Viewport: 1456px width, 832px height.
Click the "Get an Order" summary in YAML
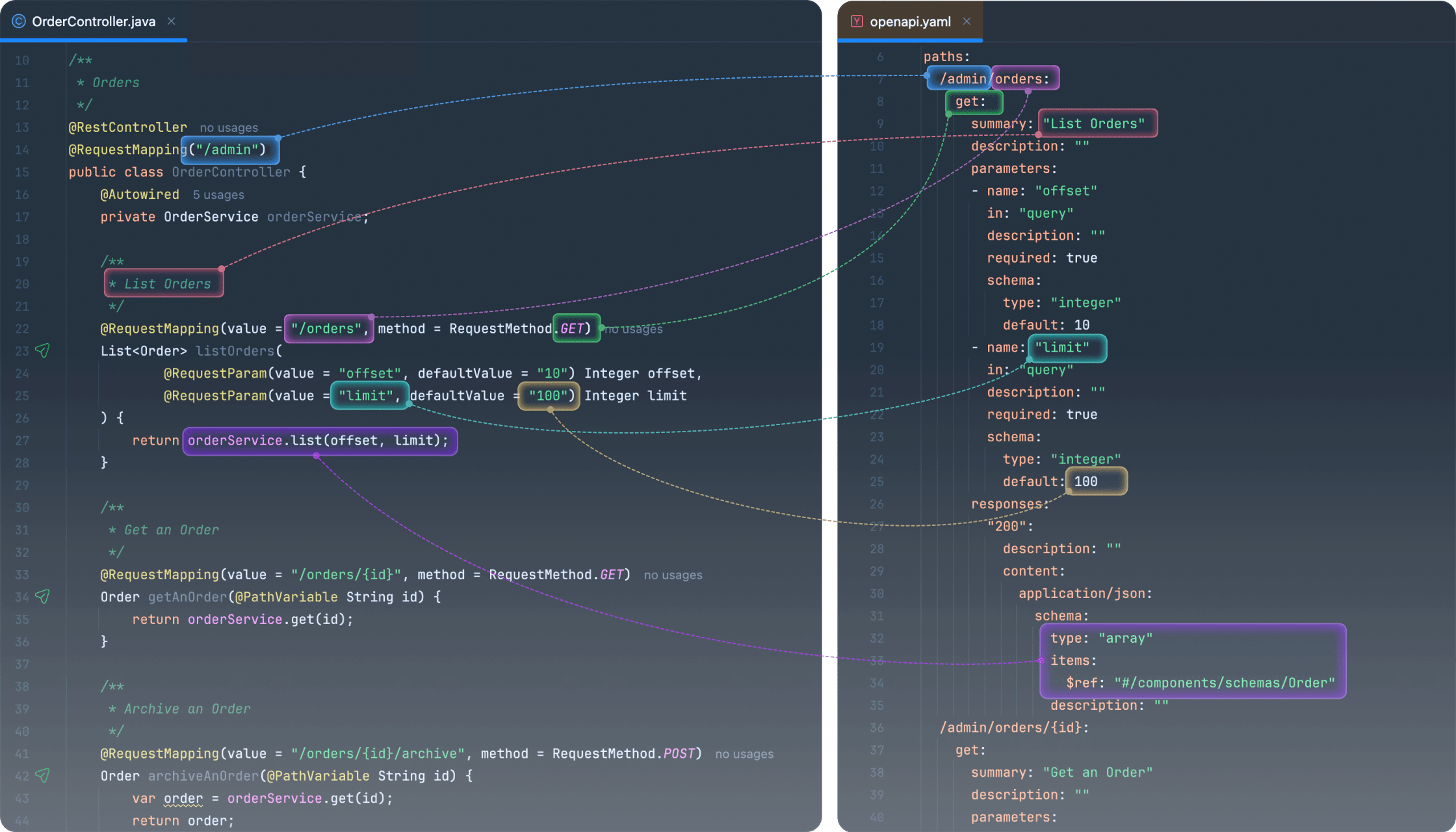click(1097, 772)
